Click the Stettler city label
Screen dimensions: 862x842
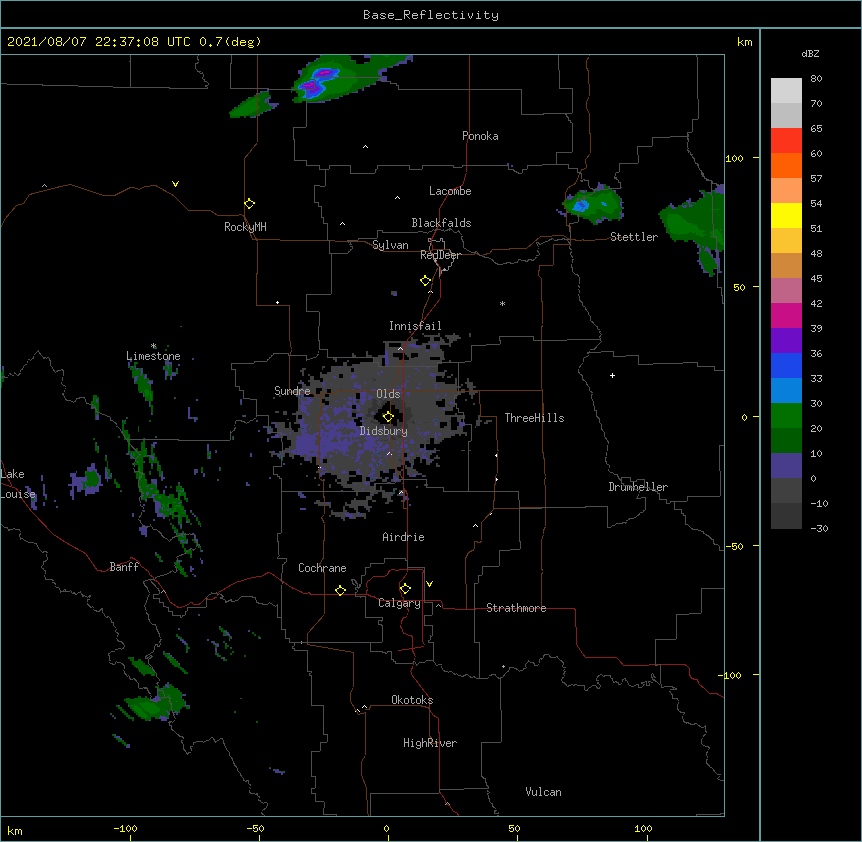click(634, 237)
